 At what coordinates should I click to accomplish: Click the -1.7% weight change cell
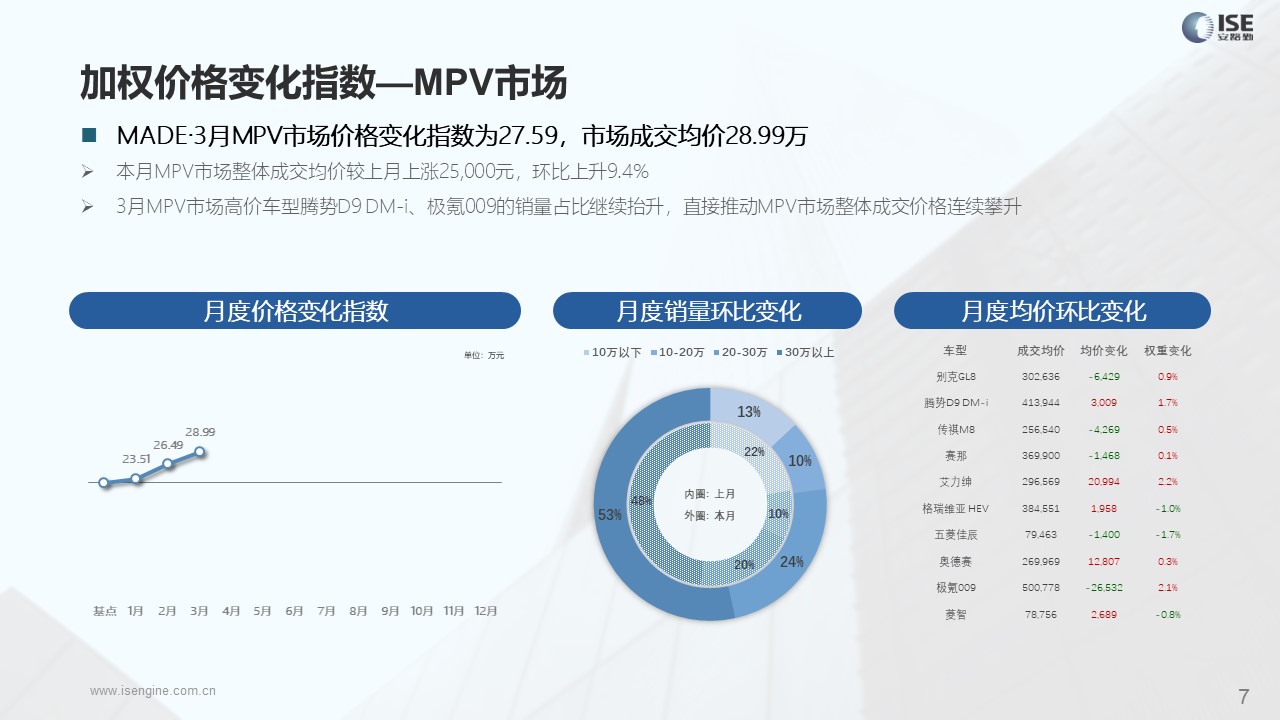tap(1168, 535)
